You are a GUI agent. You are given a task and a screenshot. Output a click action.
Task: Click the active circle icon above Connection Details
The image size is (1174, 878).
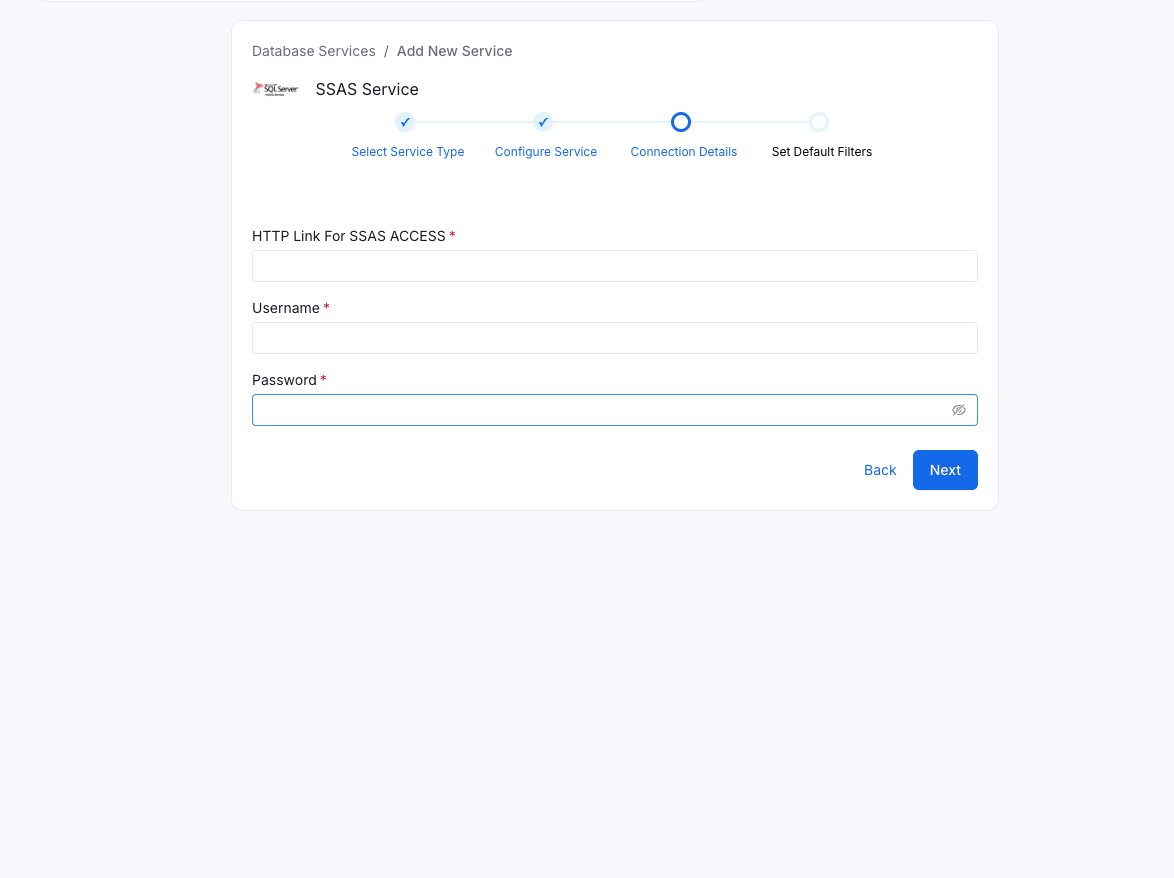pos(681,121)
